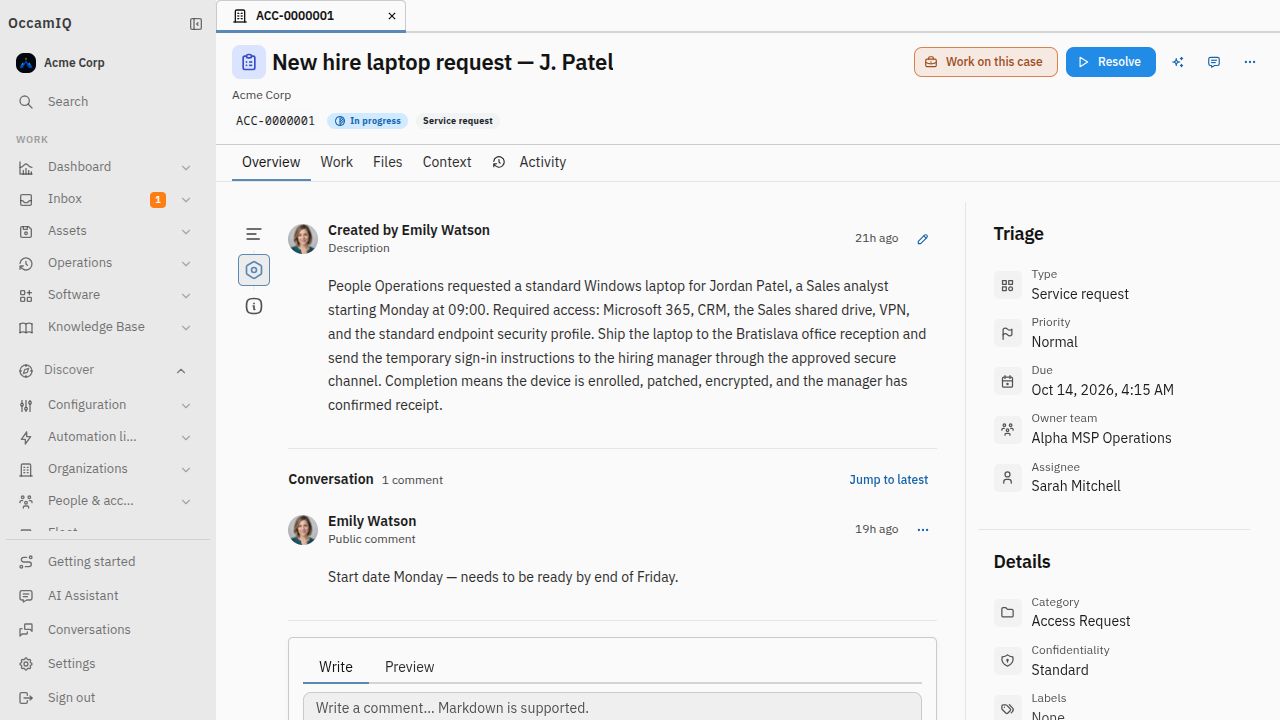Expand the Dashboard chevron
The width and height of the screenshot is (1280, 720).
(x=186, y=167)
